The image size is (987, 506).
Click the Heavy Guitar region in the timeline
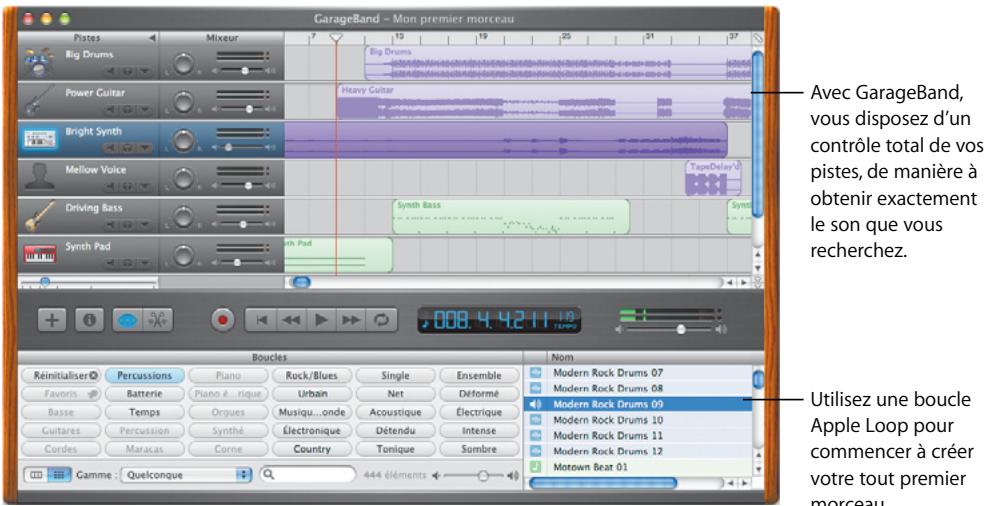pyautogui.click(x=544, y=101)
